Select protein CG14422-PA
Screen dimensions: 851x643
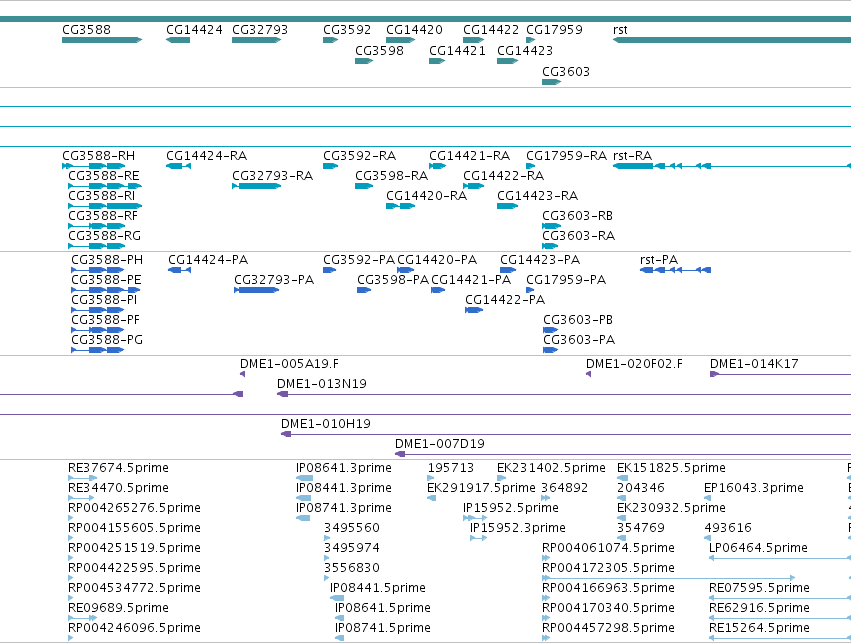coord(474,310)
